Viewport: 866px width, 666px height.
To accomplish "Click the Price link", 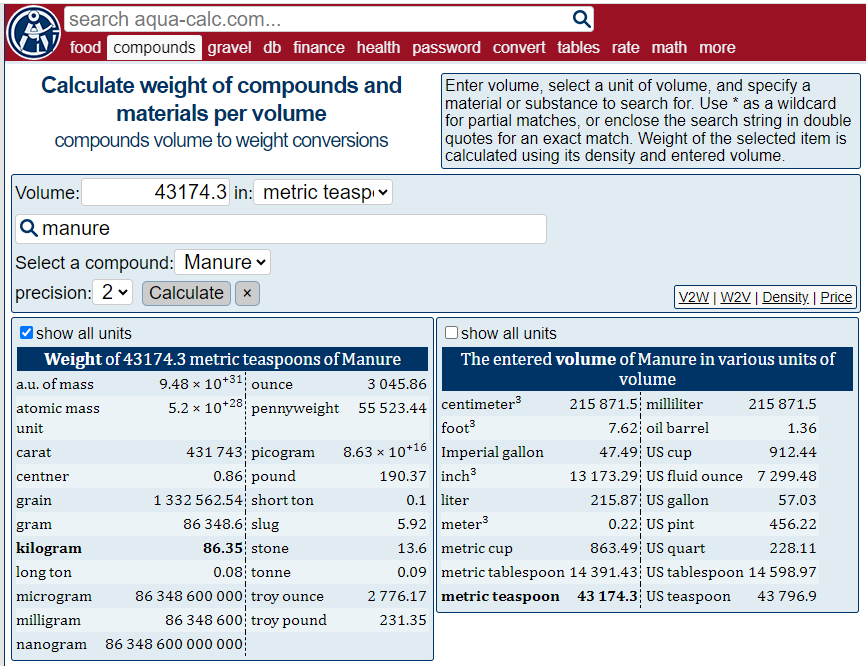I will [x=836, y=297].
